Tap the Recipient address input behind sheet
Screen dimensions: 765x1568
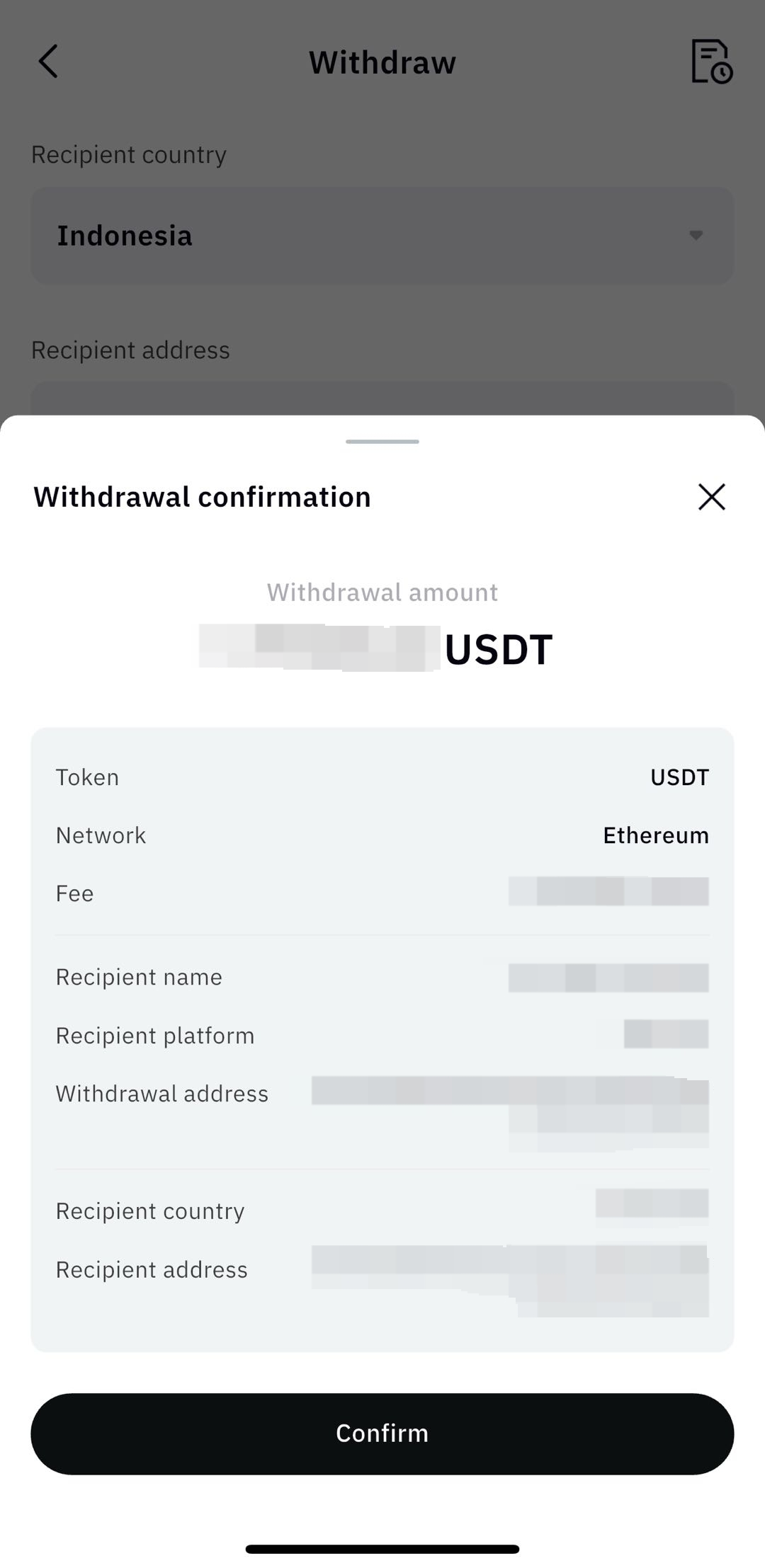[x=382, y=399]
